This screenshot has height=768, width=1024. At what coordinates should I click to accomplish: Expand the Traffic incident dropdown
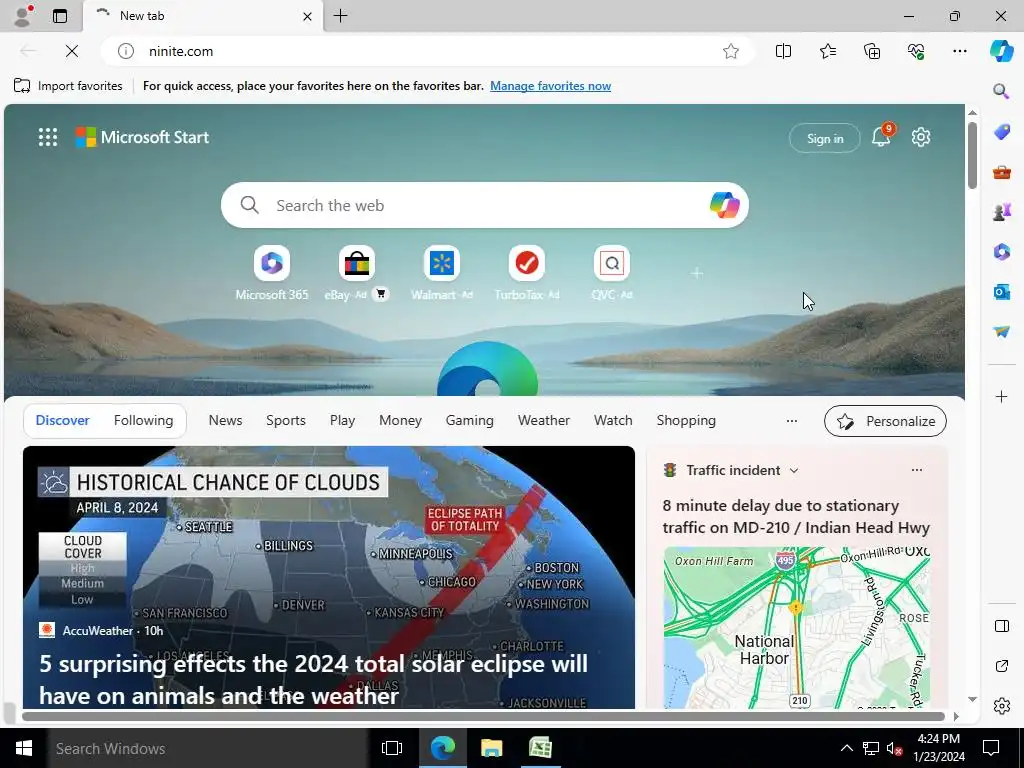794,470
